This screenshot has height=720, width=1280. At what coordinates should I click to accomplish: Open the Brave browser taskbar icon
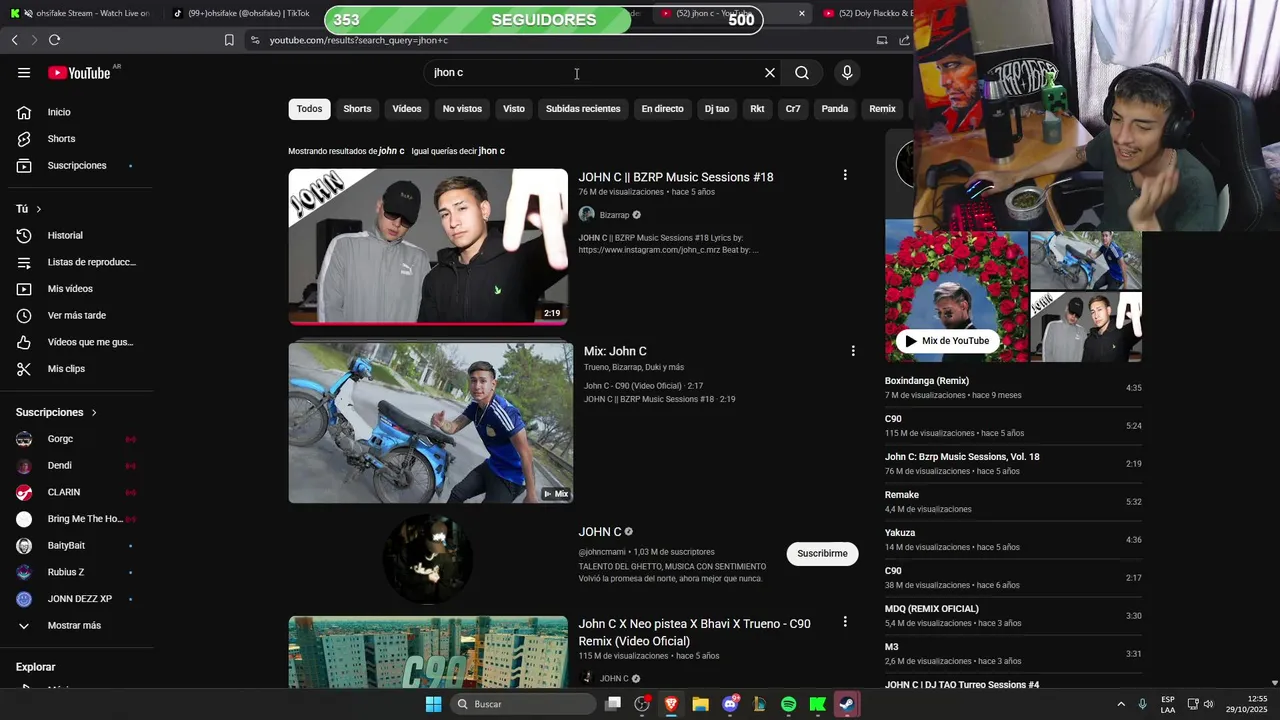click(671, 704)
